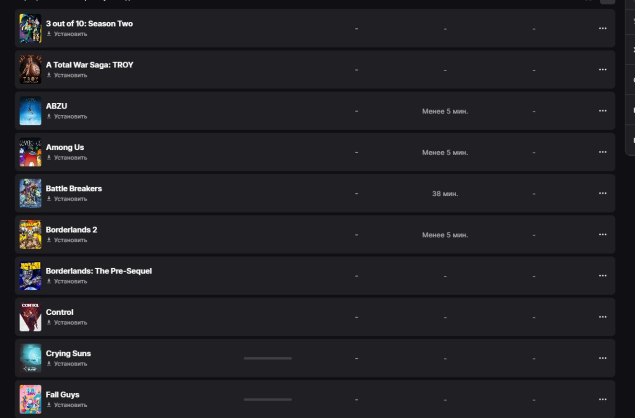This screenshot has height=418, width=635.
Task: Open the A Total War Saga: TROY title
Action: pyautogui.click(x=89, y=65)
